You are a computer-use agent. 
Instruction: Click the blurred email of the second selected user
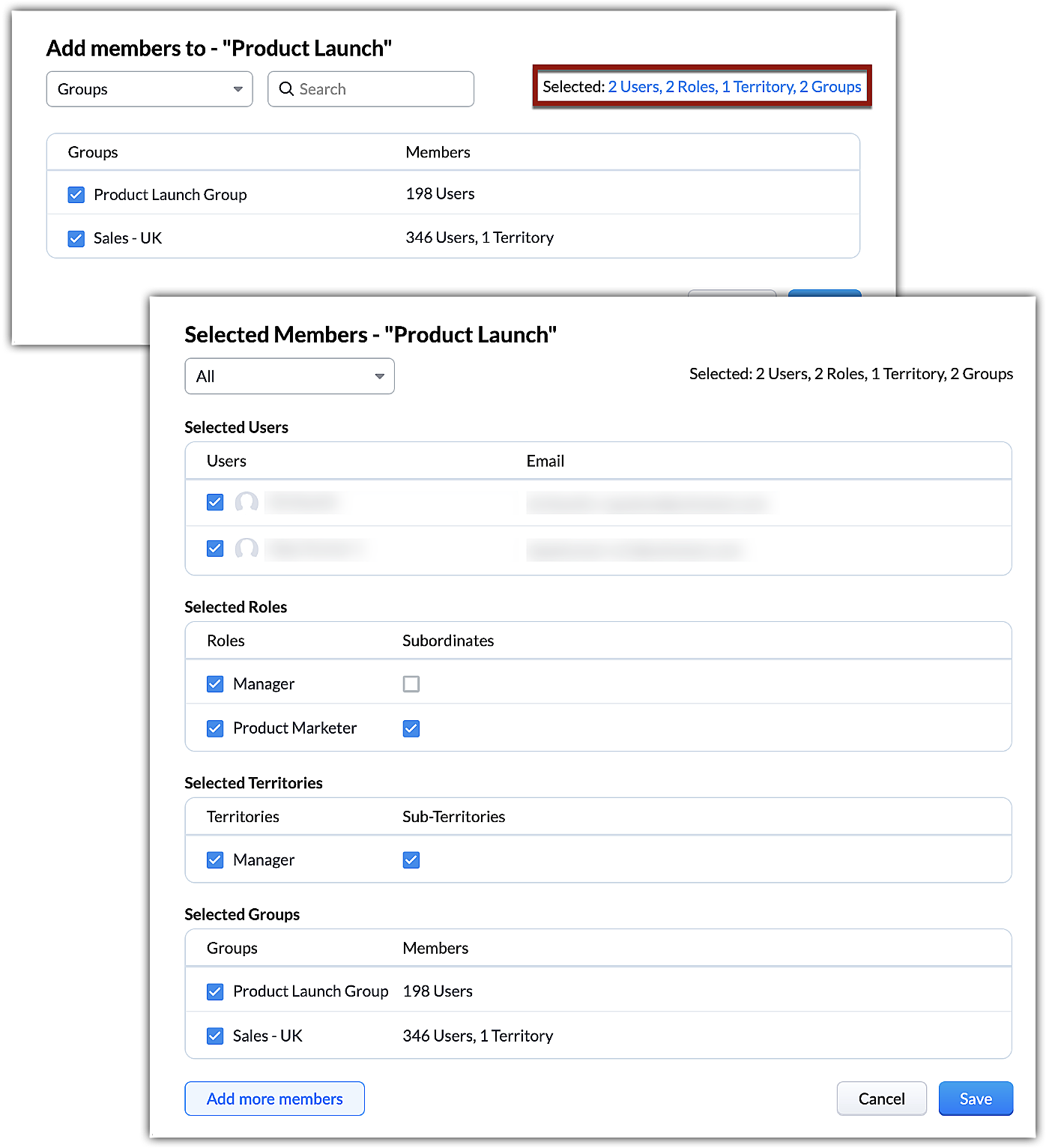point(635,549)
